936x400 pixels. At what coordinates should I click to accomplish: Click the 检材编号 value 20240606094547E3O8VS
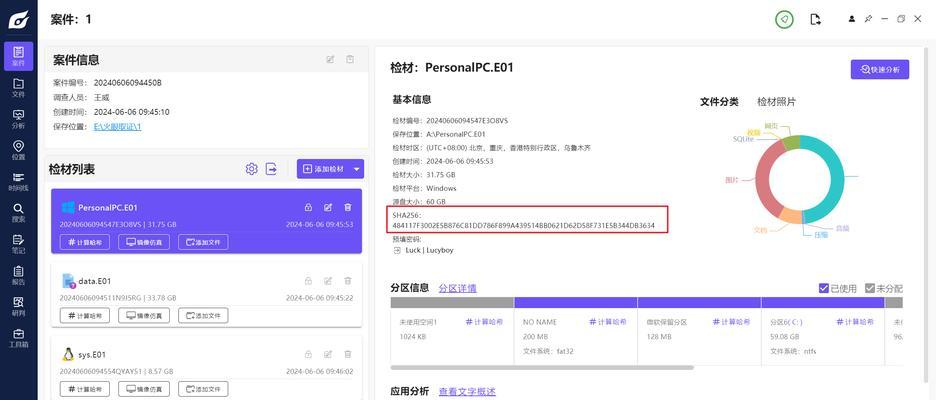(467, 121)
